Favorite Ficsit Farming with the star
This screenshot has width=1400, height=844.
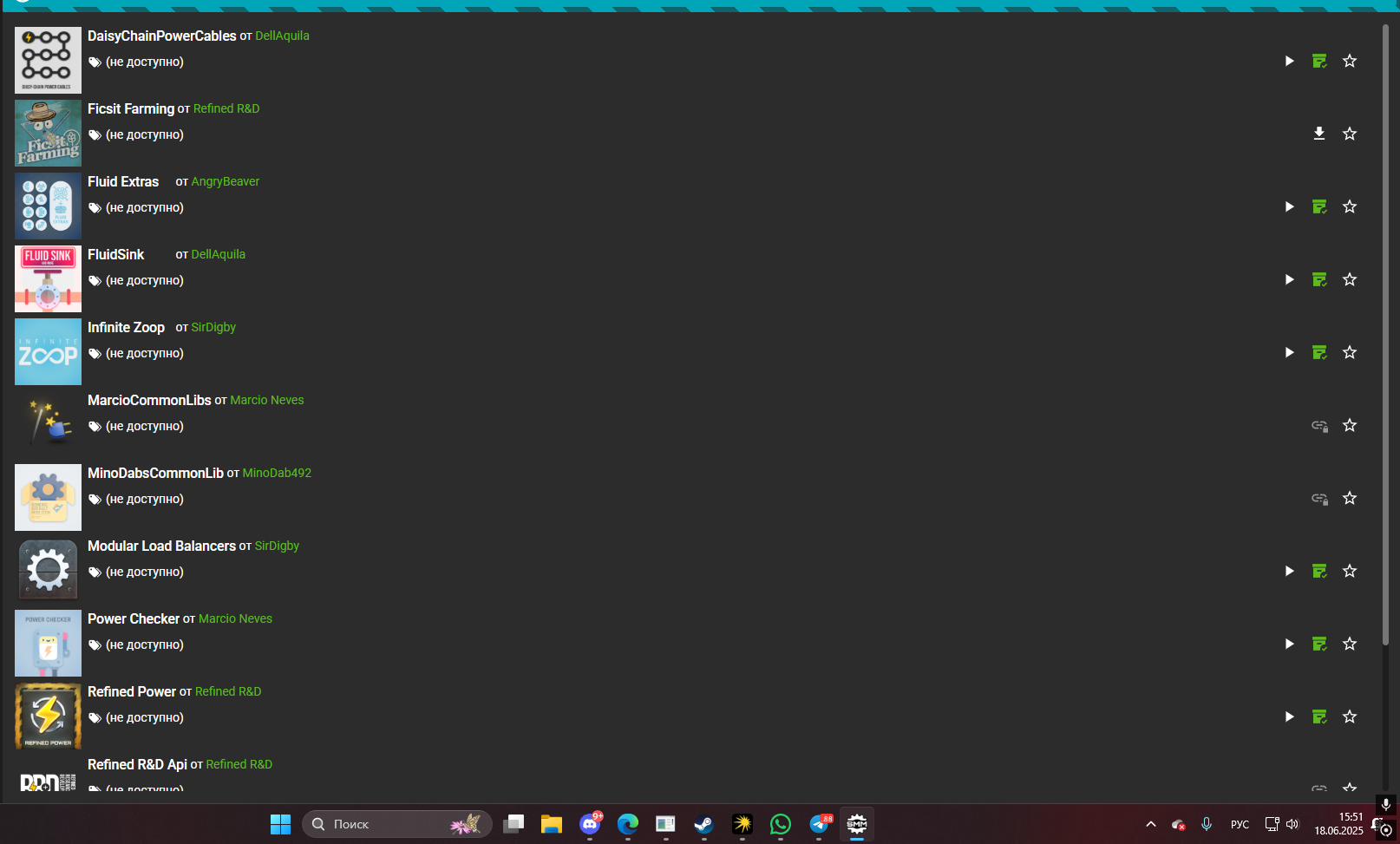point(1350,134)
